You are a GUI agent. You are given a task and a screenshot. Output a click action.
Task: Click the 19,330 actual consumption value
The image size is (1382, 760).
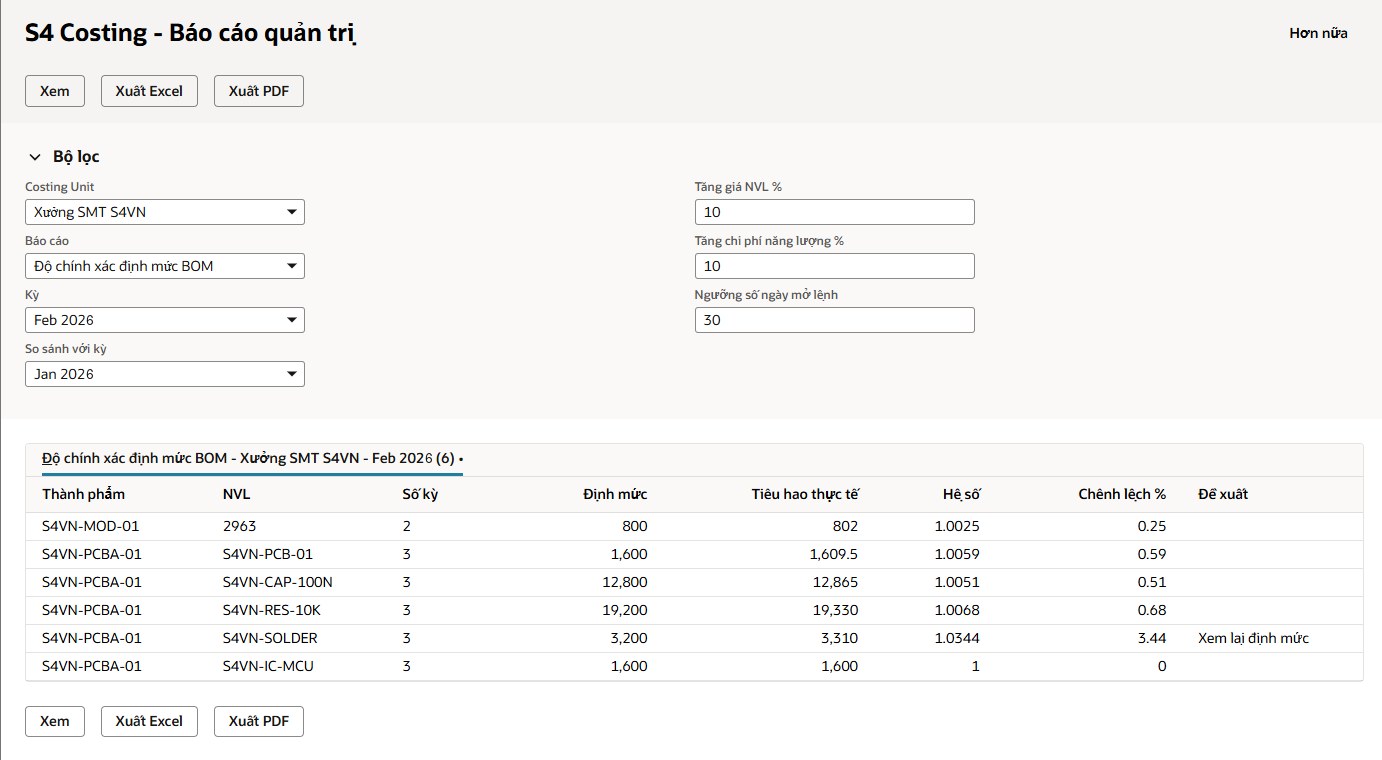pyautogui.click(x=834, y=610)
